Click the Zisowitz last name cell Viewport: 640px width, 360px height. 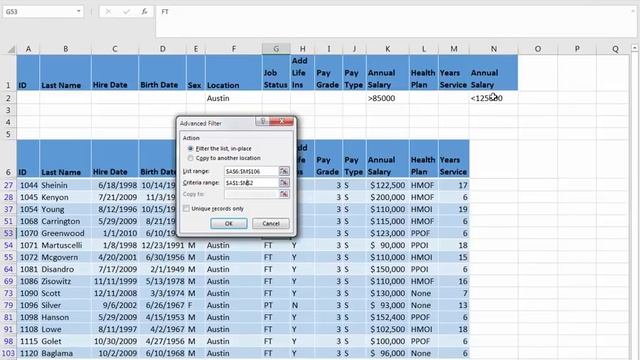(65, 281)
